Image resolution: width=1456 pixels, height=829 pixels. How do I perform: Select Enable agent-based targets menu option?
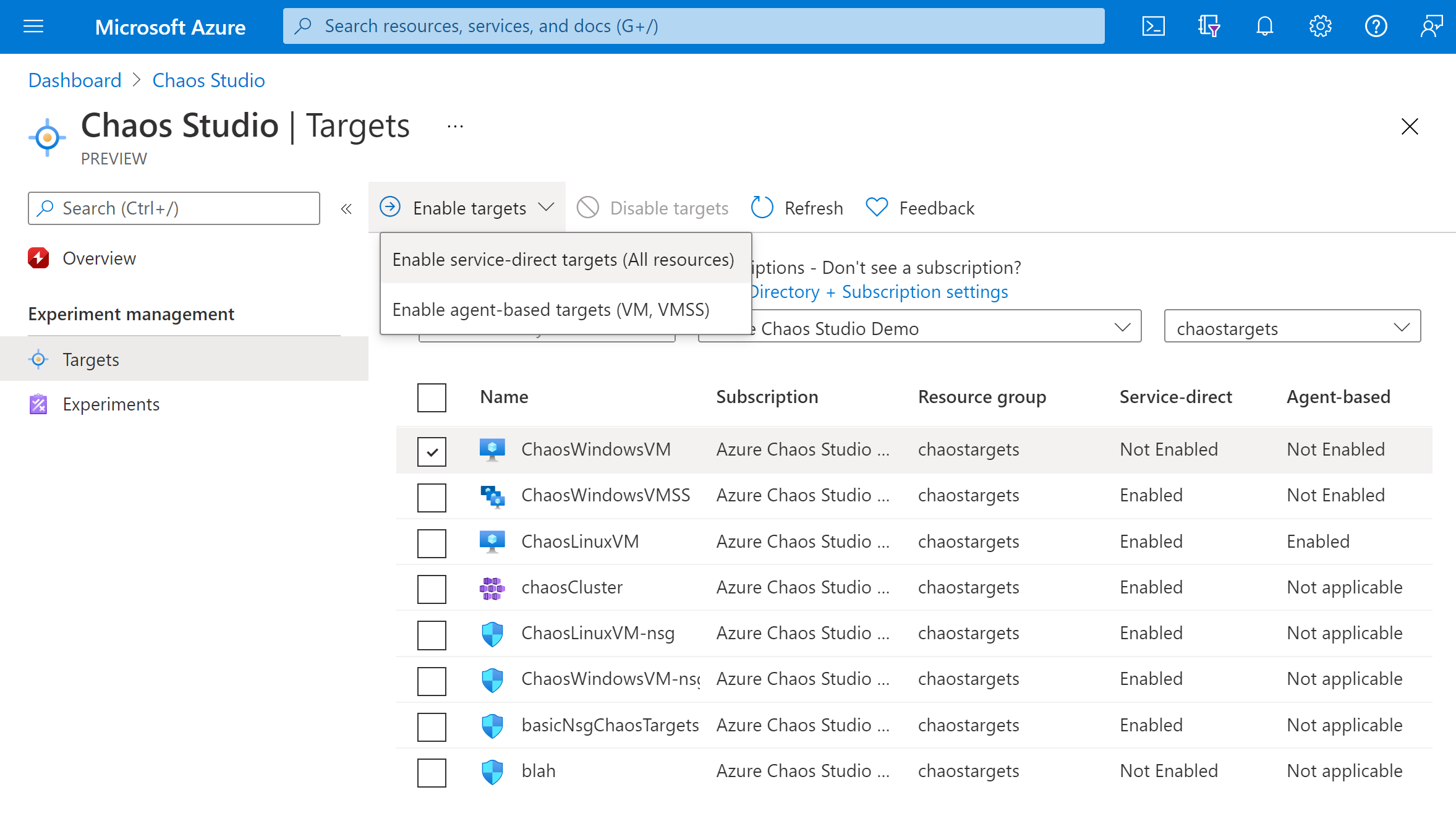click(551, 308)
